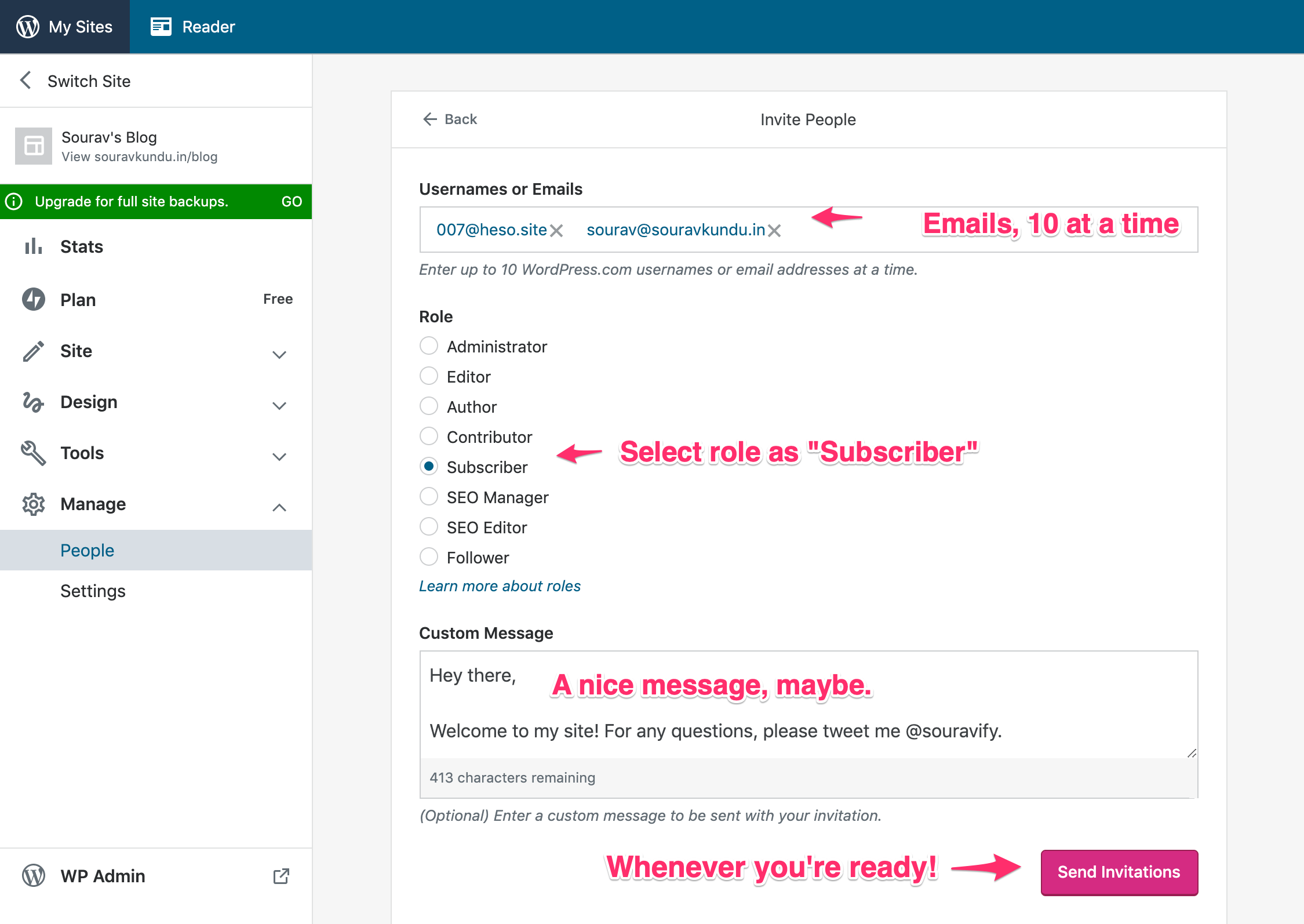Image resolution: width=1304 pixels, height=924 pixels.
Task: Open Tools via the wrench icon
Action: (33, 453)
